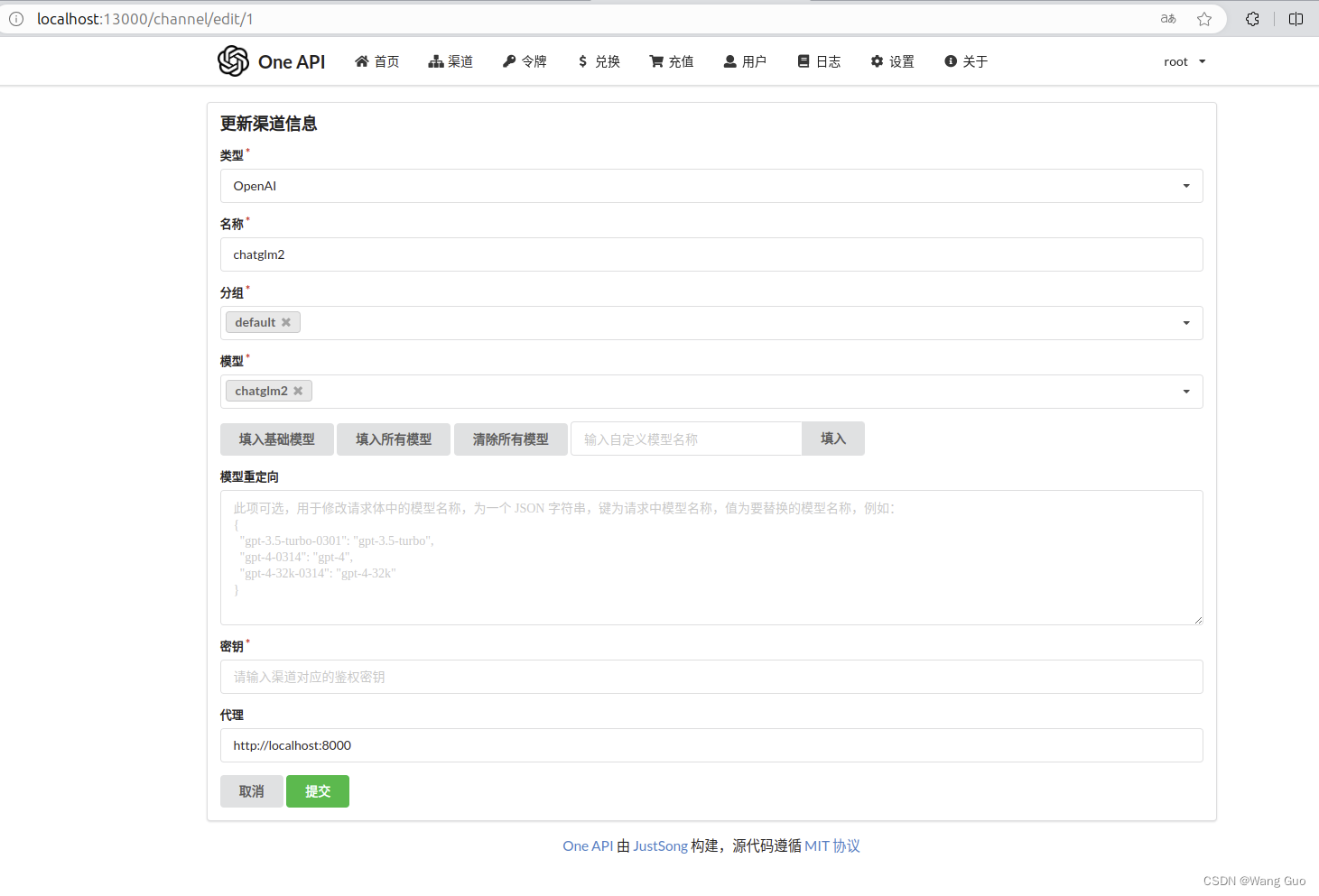Click the site info icon in address bar
The image size is (1319, 896).
click(x=16, y=19)
